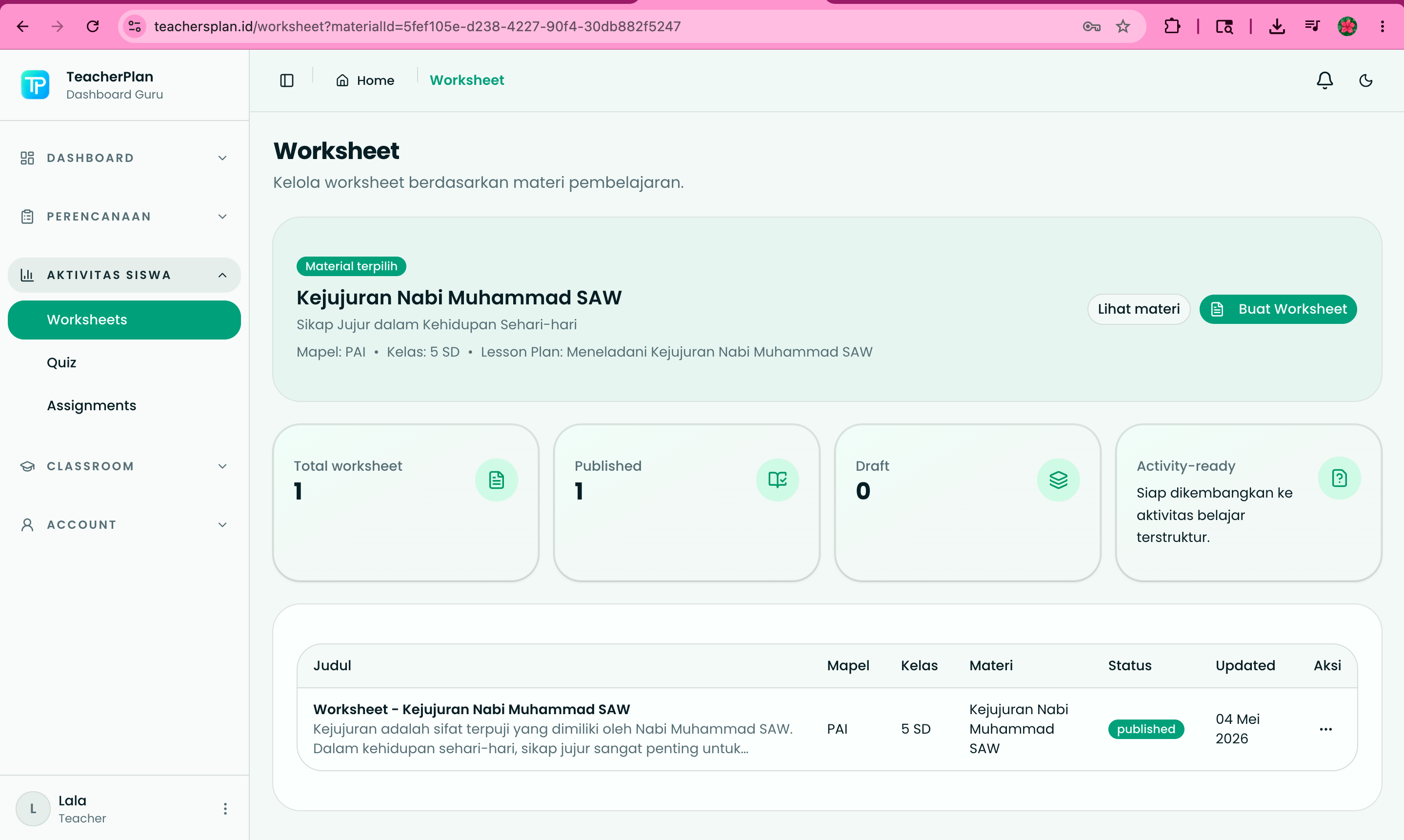Click the Status column header
This screenshot has width=1404, height=840.
click(x=1129, y=666)
